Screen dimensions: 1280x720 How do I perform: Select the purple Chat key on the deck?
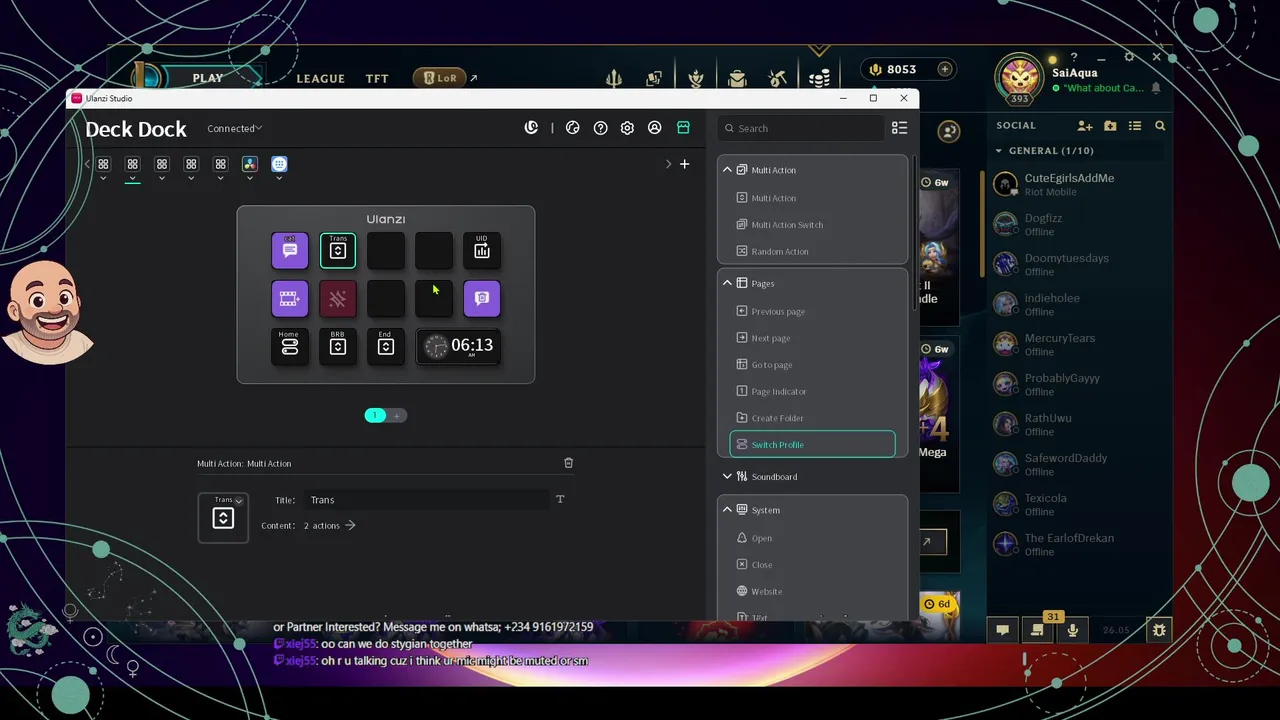[x=290, y=250]
